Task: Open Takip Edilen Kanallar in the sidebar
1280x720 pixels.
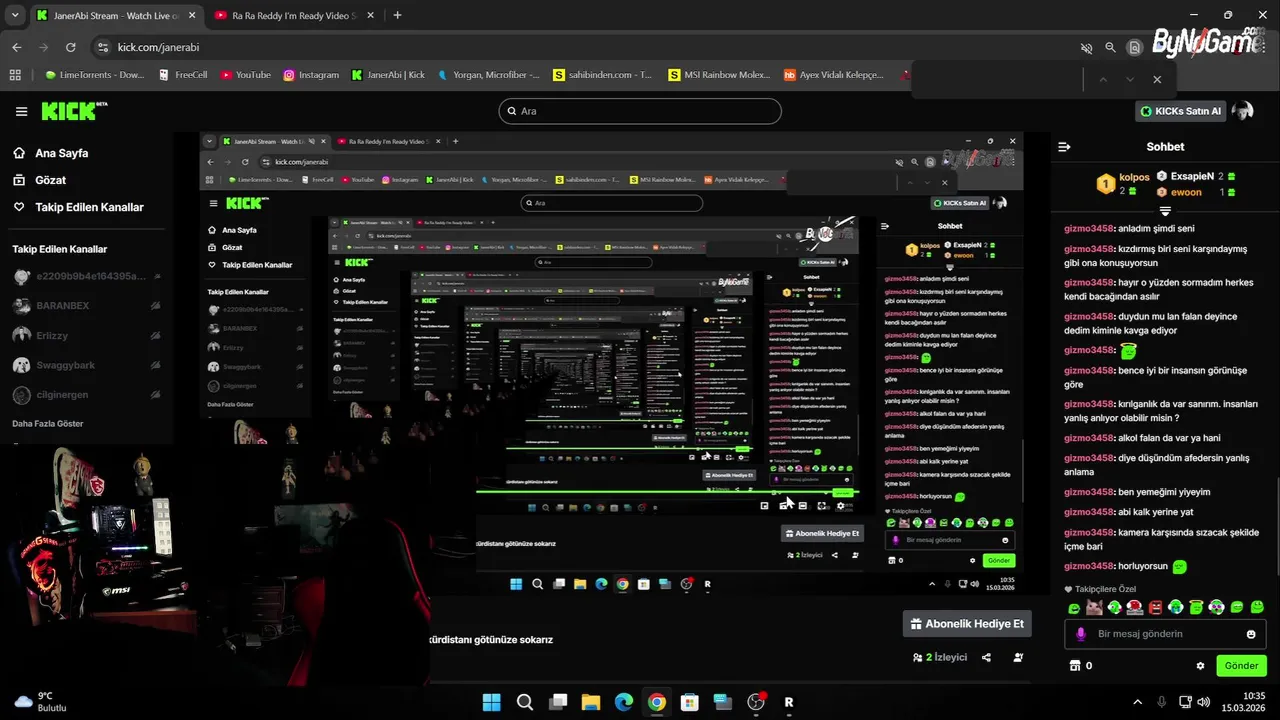Action: pos(89,207)
